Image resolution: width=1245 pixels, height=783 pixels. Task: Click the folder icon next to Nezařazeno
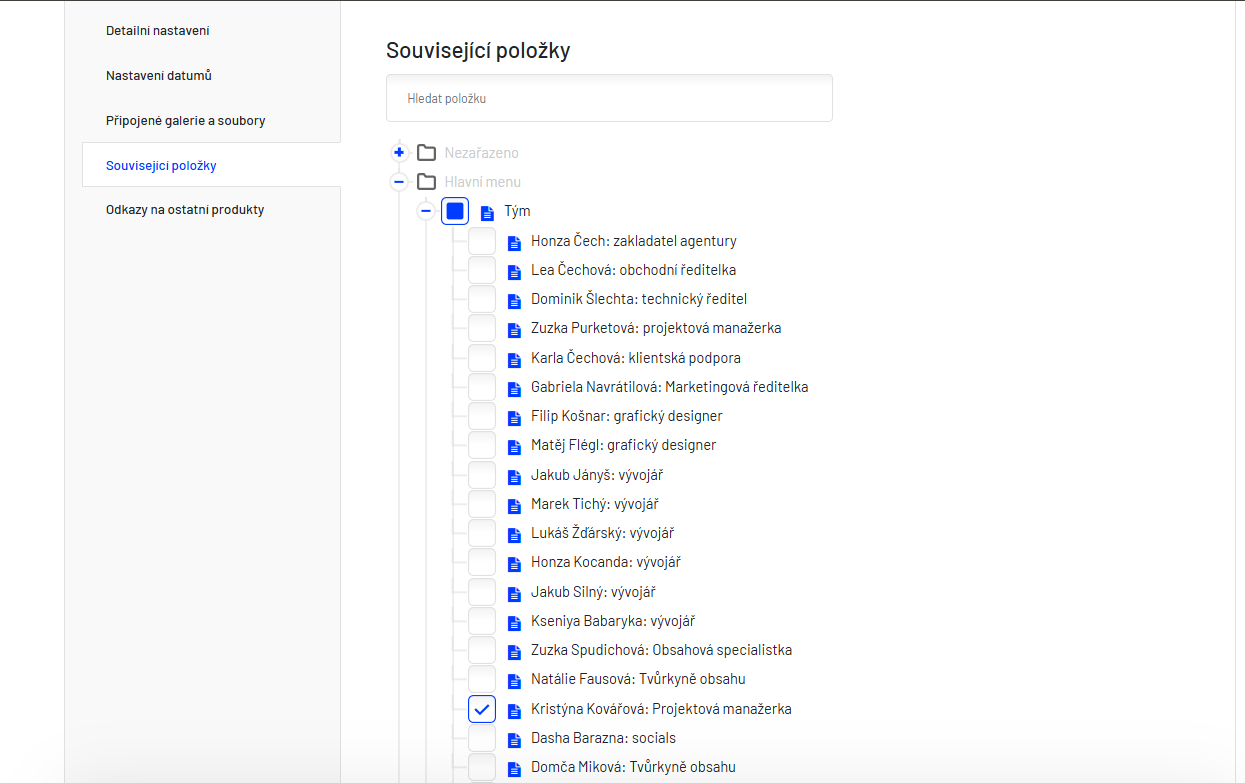coord(427,153)
